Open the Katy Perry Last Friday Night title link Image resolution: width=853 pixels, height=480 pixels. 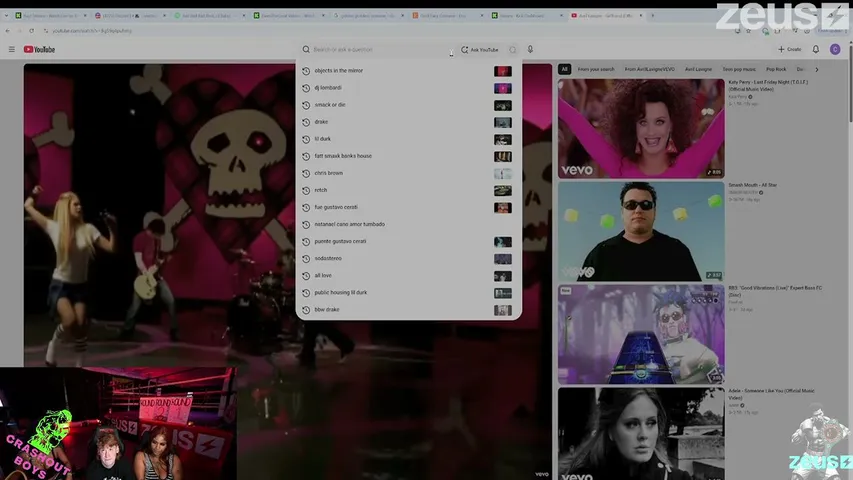coord(768,85)
